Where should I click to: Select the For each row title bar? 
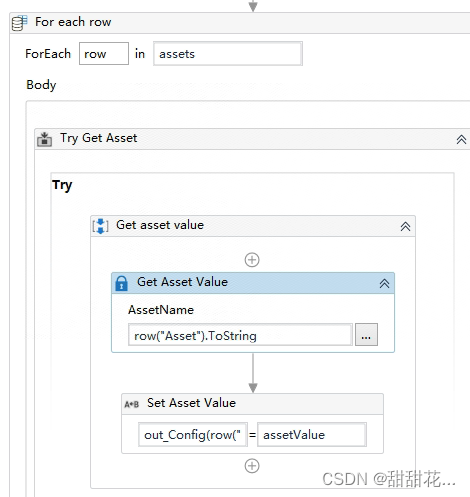coord(240,23)
